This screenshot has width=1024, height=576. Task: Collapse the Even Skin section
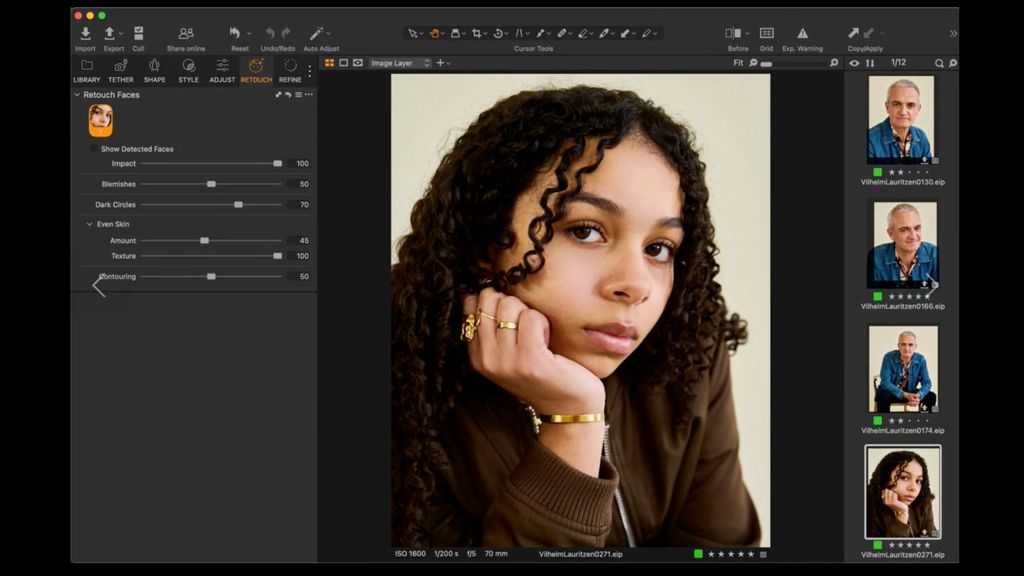[x=90, y=224]
